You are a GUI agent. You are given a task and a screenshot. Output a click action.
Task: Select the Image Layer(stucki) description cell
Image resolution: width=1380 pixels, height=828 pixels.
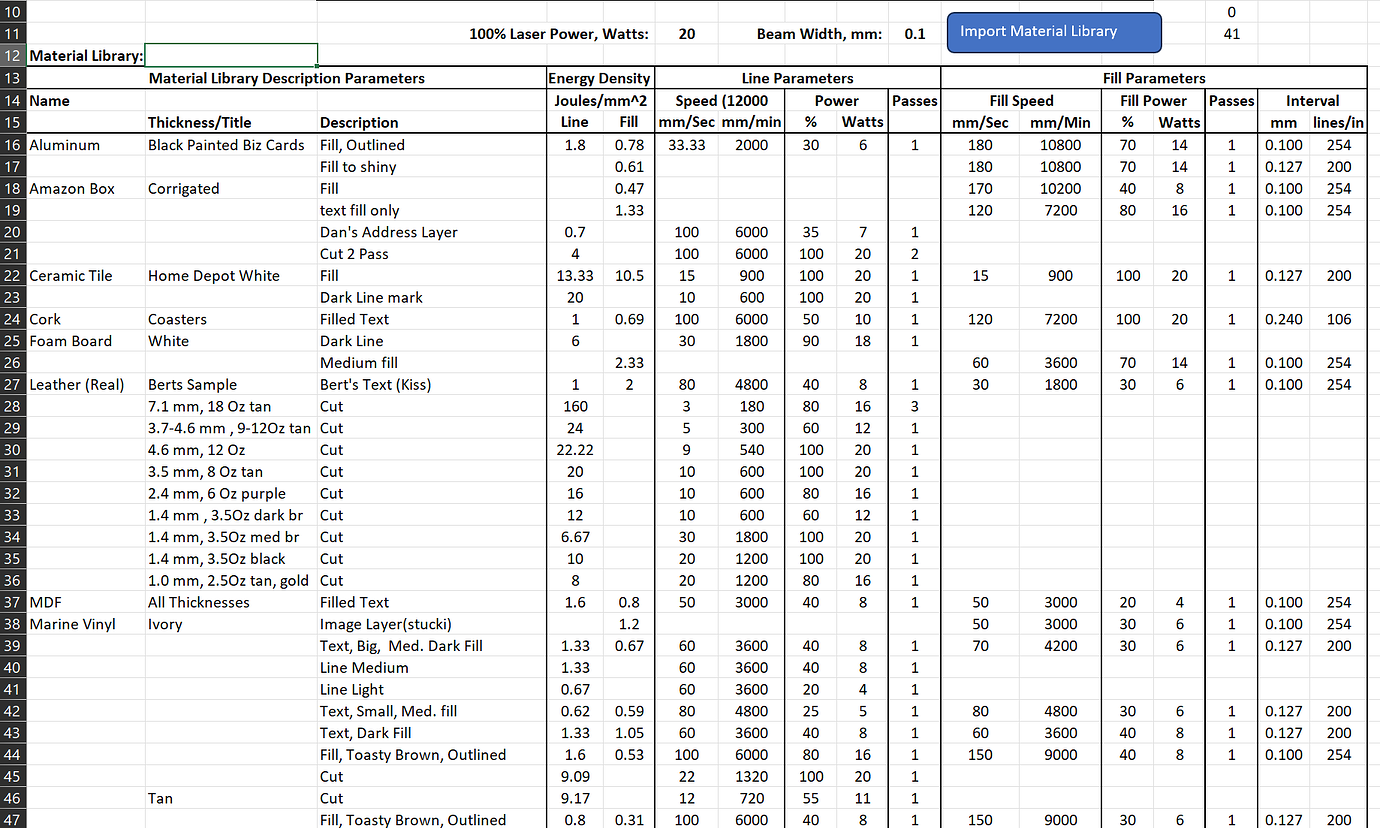click(x=431, y=624)
